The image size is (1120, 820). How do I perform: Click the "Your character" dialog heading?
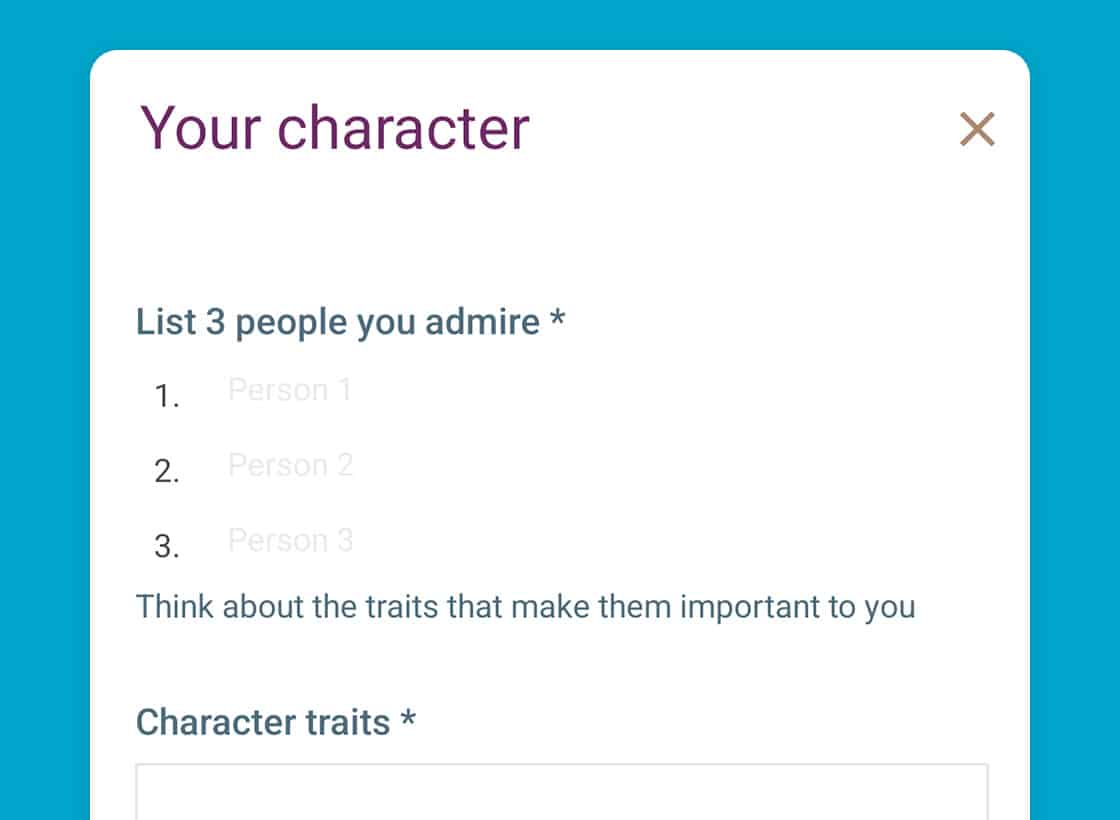335,128
